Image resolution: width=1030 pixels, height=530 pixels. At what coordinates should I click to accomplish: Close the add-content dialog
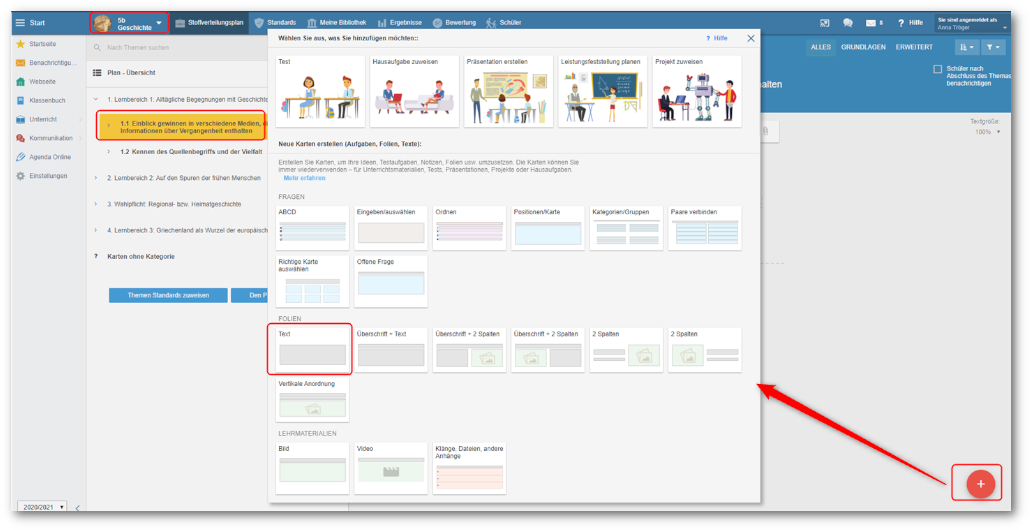pos(751,39)
